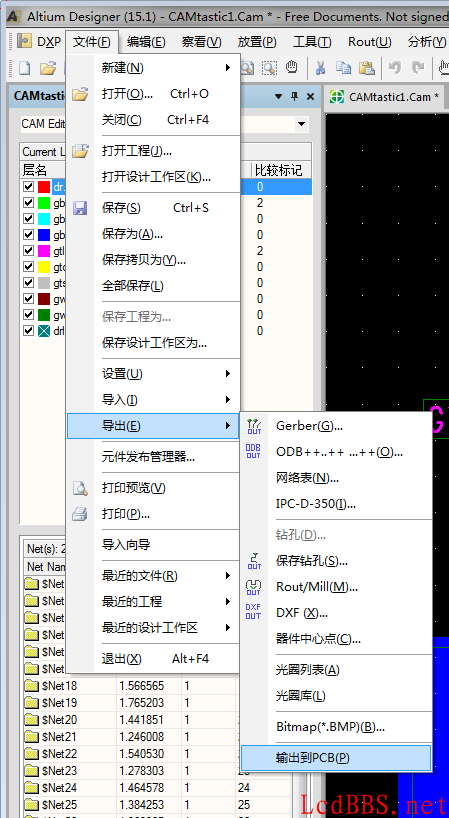Select 保存为(A)... in file menu
Viewport: 449px width, 818px height.
pos(153,234)
